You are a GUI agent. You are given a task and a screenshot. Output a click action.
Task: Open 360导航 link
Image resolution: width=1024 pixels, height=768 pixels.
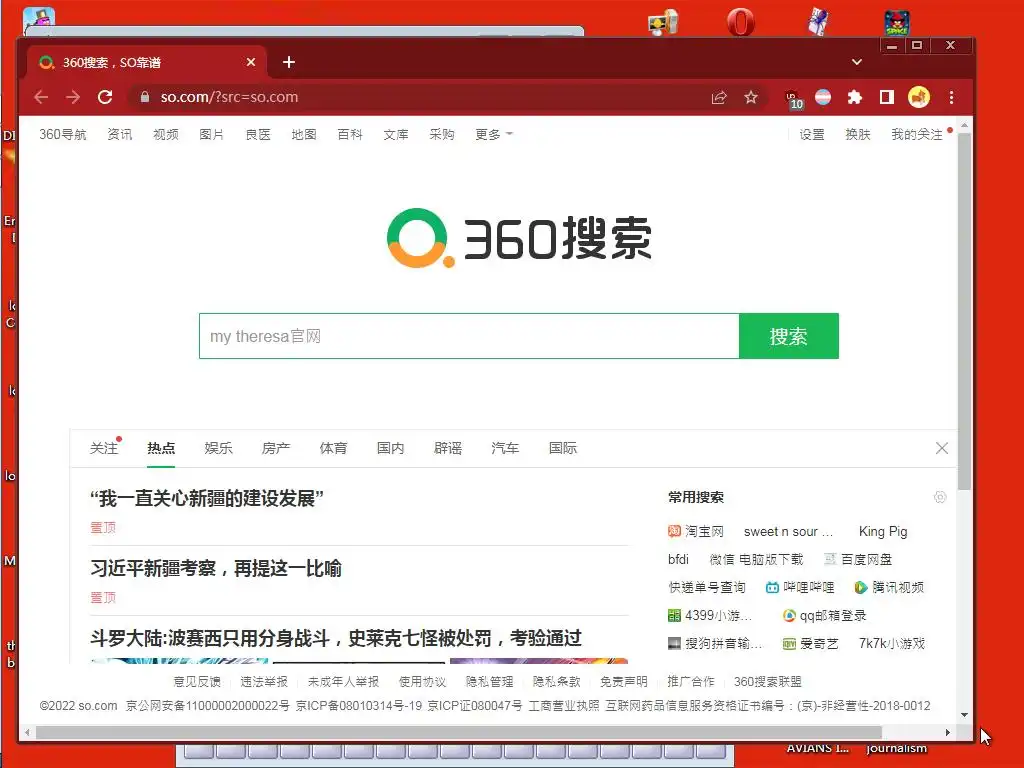(x=63, y=135)
